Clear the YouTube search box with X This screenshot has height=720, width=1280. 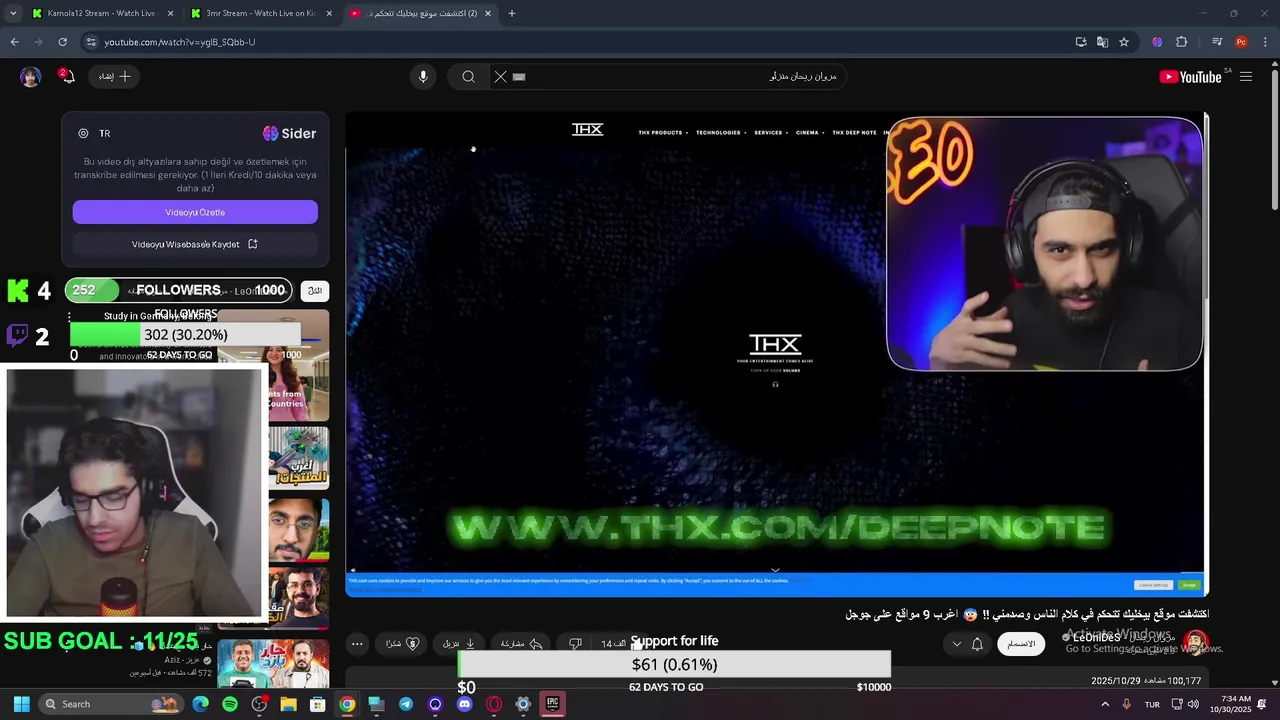point(500,76)
